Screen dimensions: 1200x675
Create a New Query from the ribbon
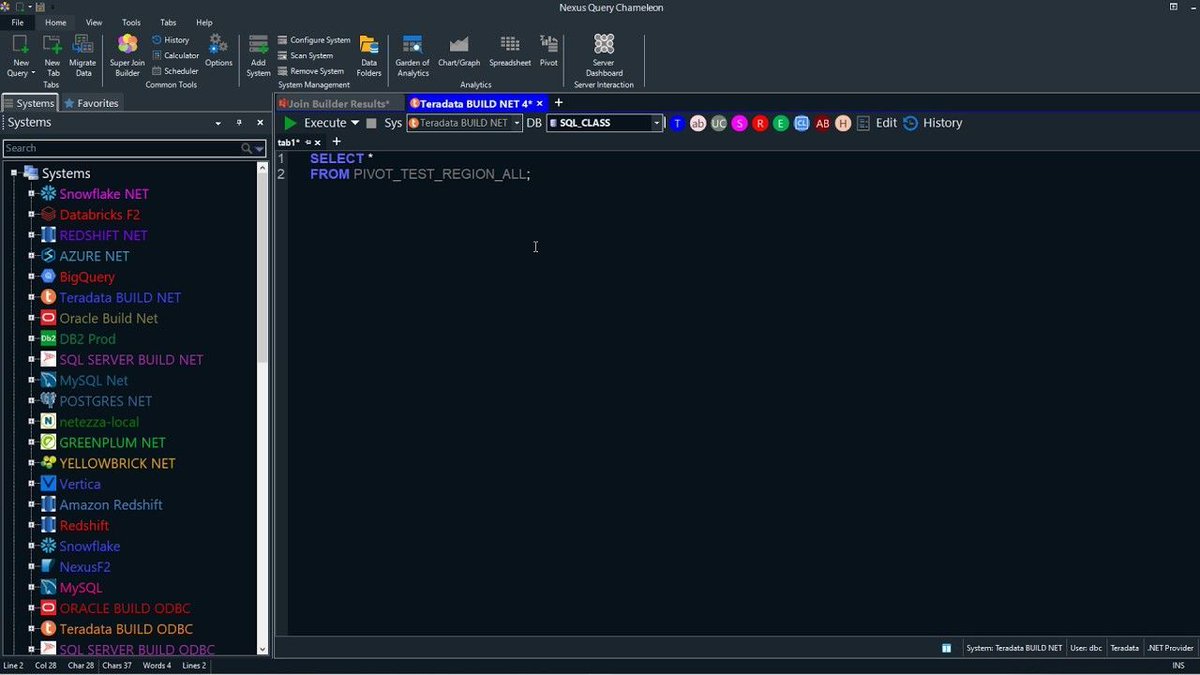20,55
